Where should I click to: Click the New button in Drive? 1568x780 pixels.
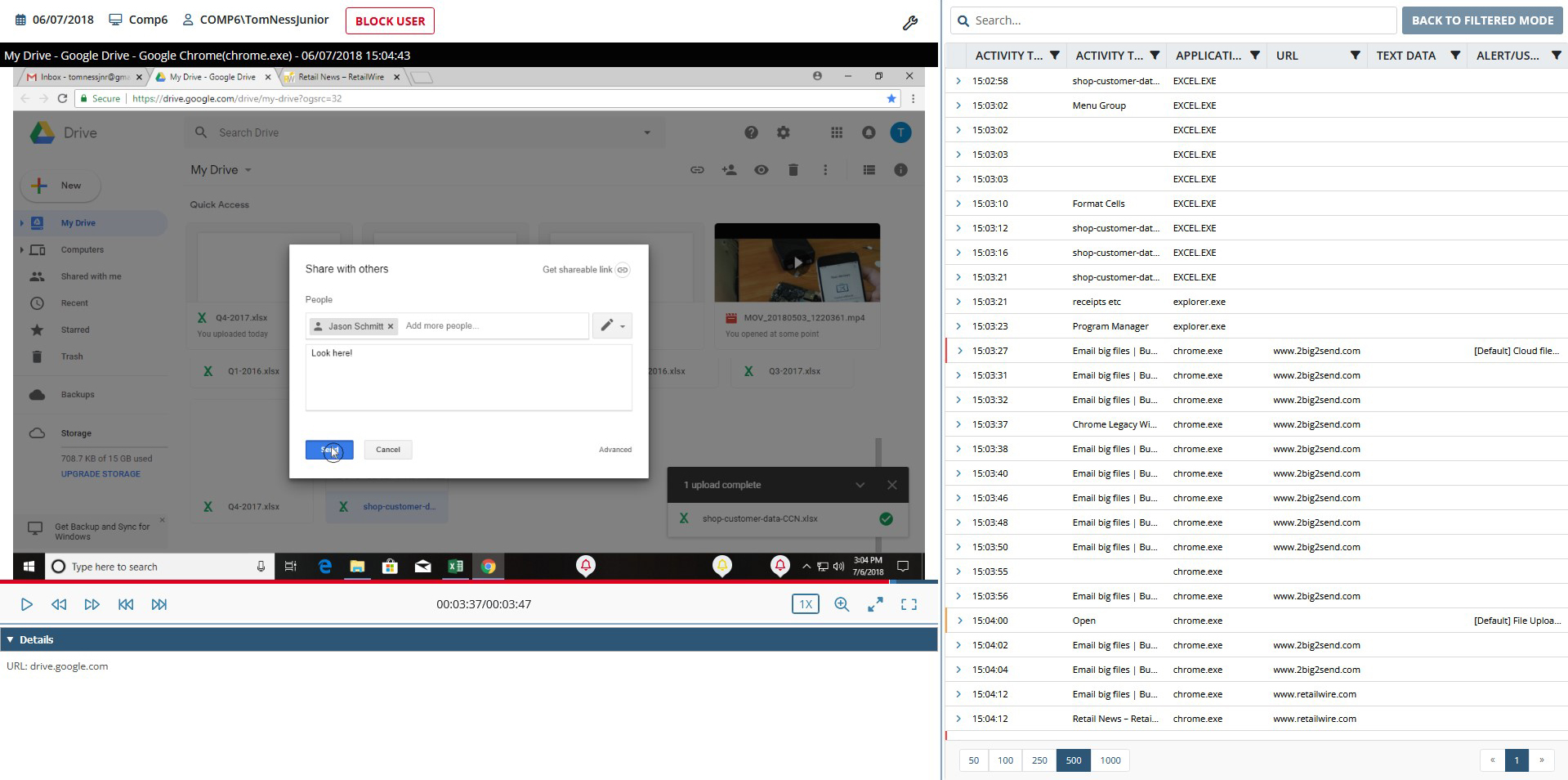(60, 186)
